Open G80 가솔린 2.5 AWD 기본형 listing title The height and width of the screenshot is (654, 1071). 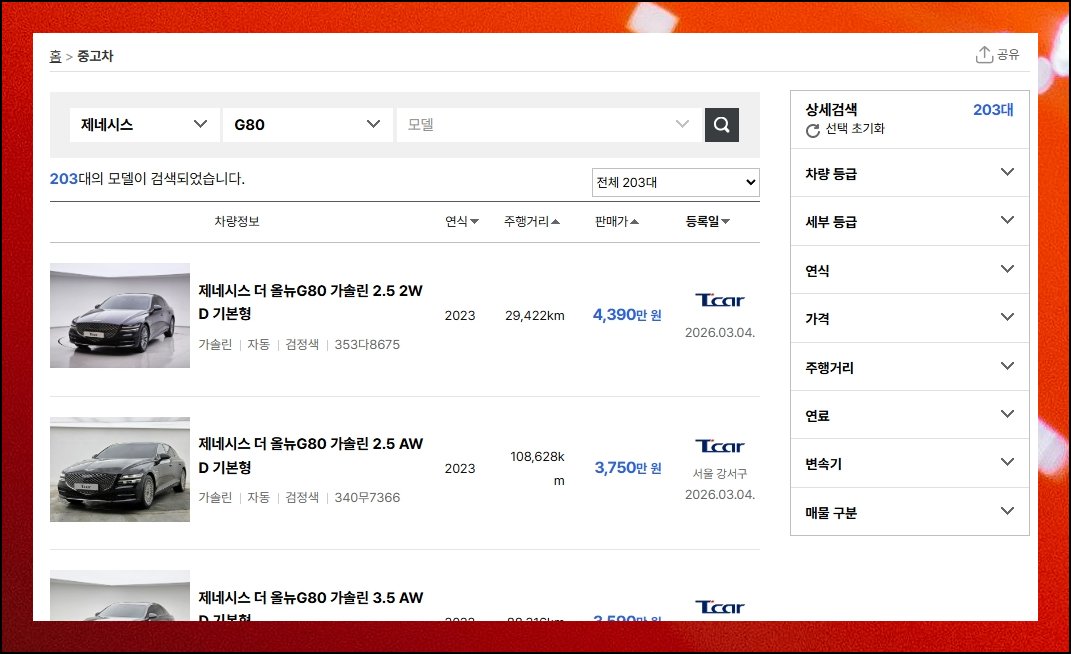(310, 455)
